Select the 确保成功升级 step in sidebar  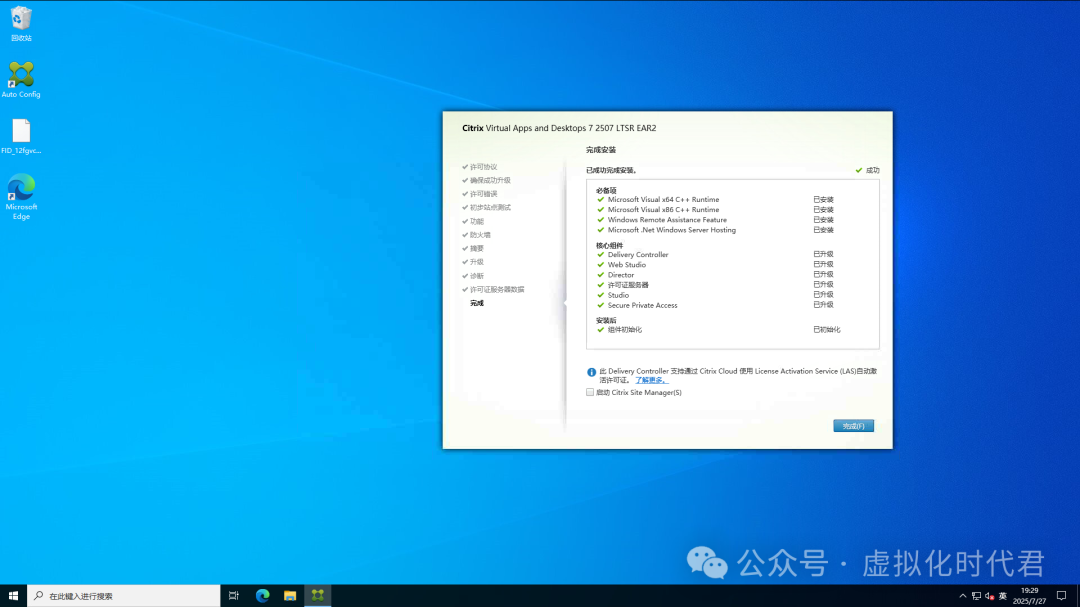point(490,181)
